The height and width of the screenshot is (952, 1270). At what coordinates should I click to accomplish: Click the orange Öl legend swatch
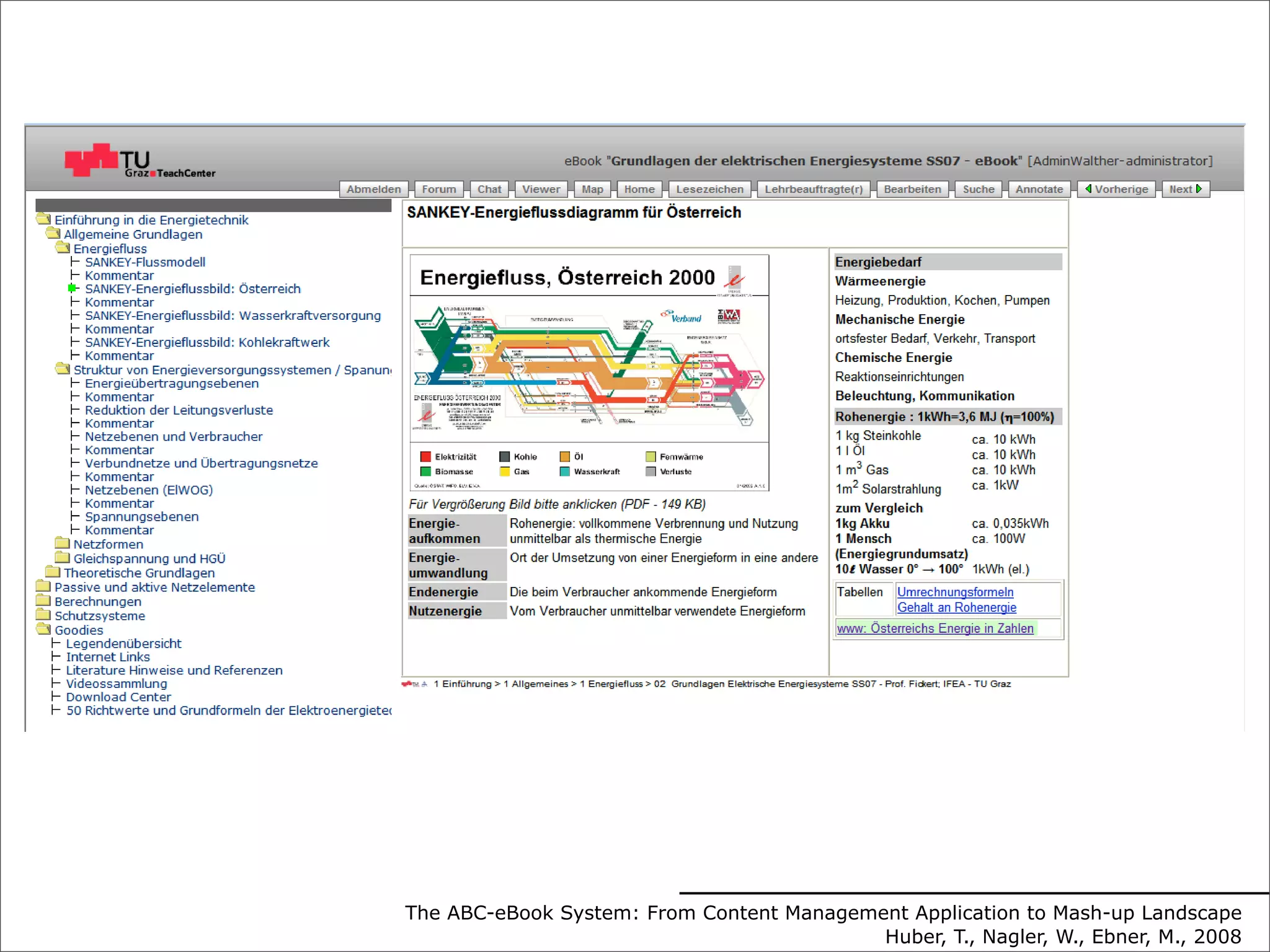point(564,456)
